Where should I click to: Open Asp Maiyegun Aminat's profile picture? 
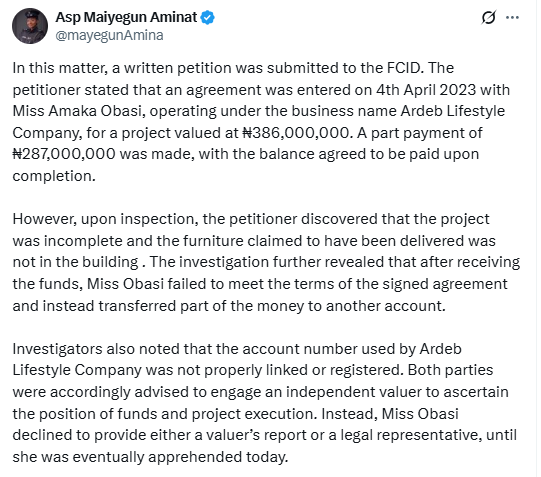coord(30,26)
